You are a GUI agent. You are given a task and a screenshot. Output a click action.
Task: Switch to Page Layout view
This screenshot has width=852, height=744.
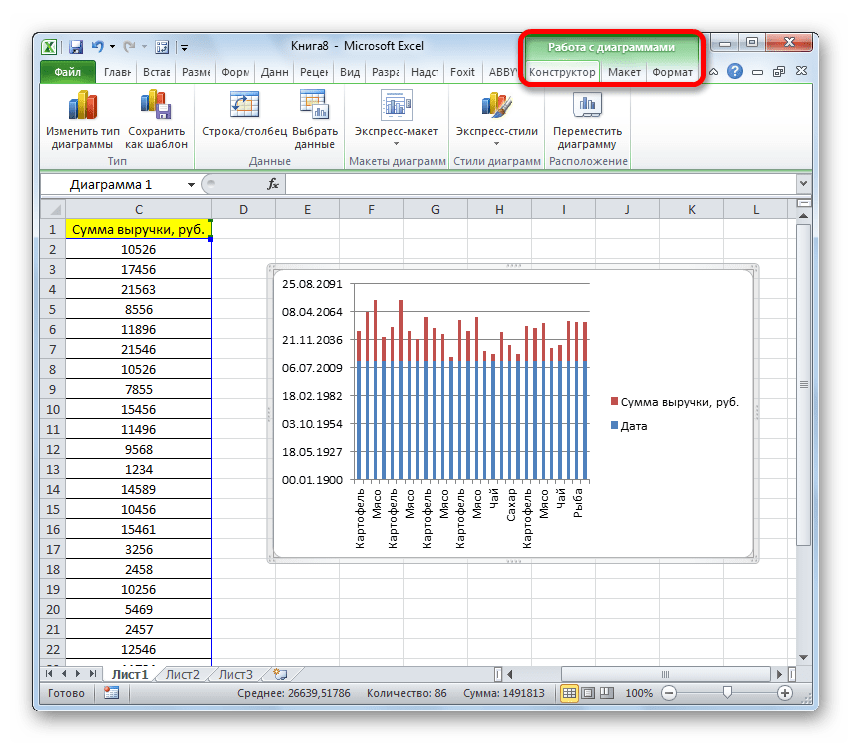click(588, 693)
